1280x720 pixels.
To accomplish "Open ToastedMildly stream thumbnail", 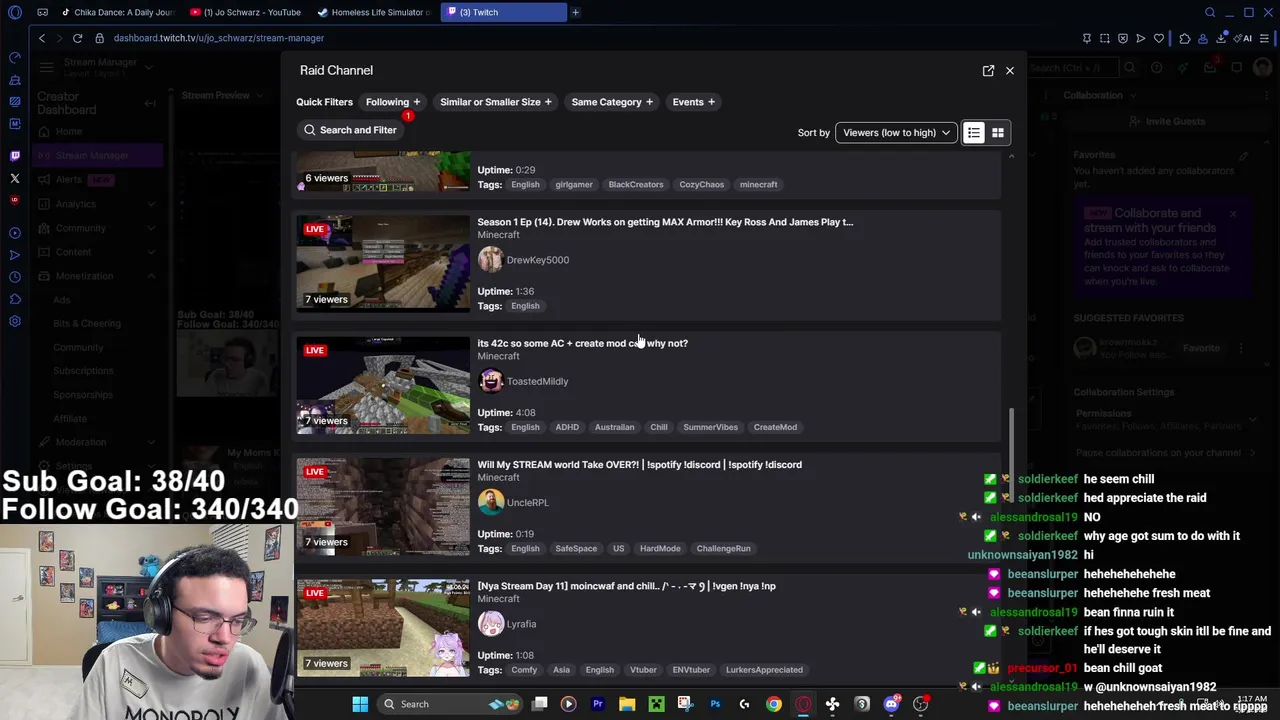I will tap(382, 385).
